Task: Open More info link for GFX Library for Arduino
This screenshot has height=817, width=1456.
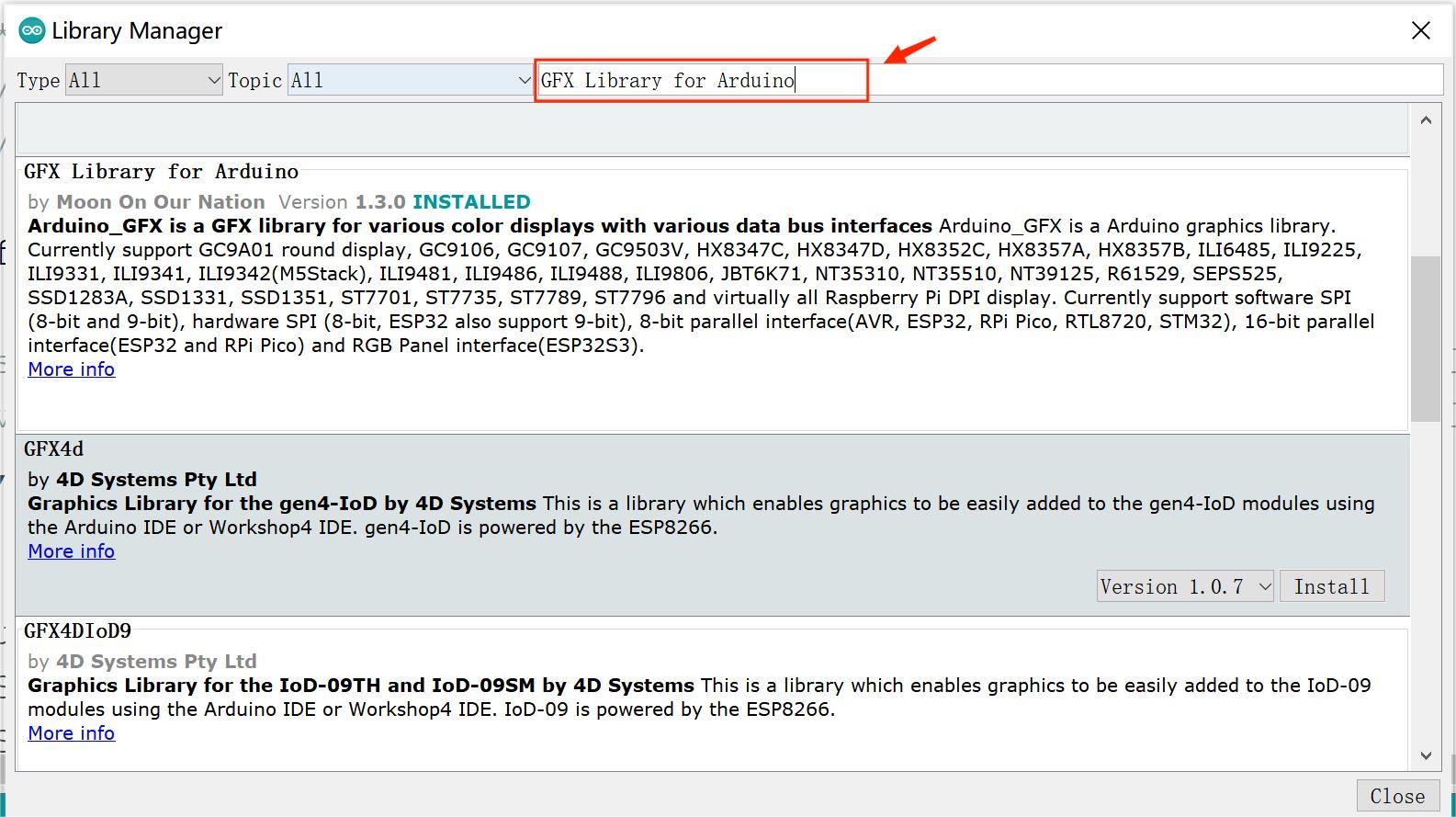Action: [x=71, y=369]
